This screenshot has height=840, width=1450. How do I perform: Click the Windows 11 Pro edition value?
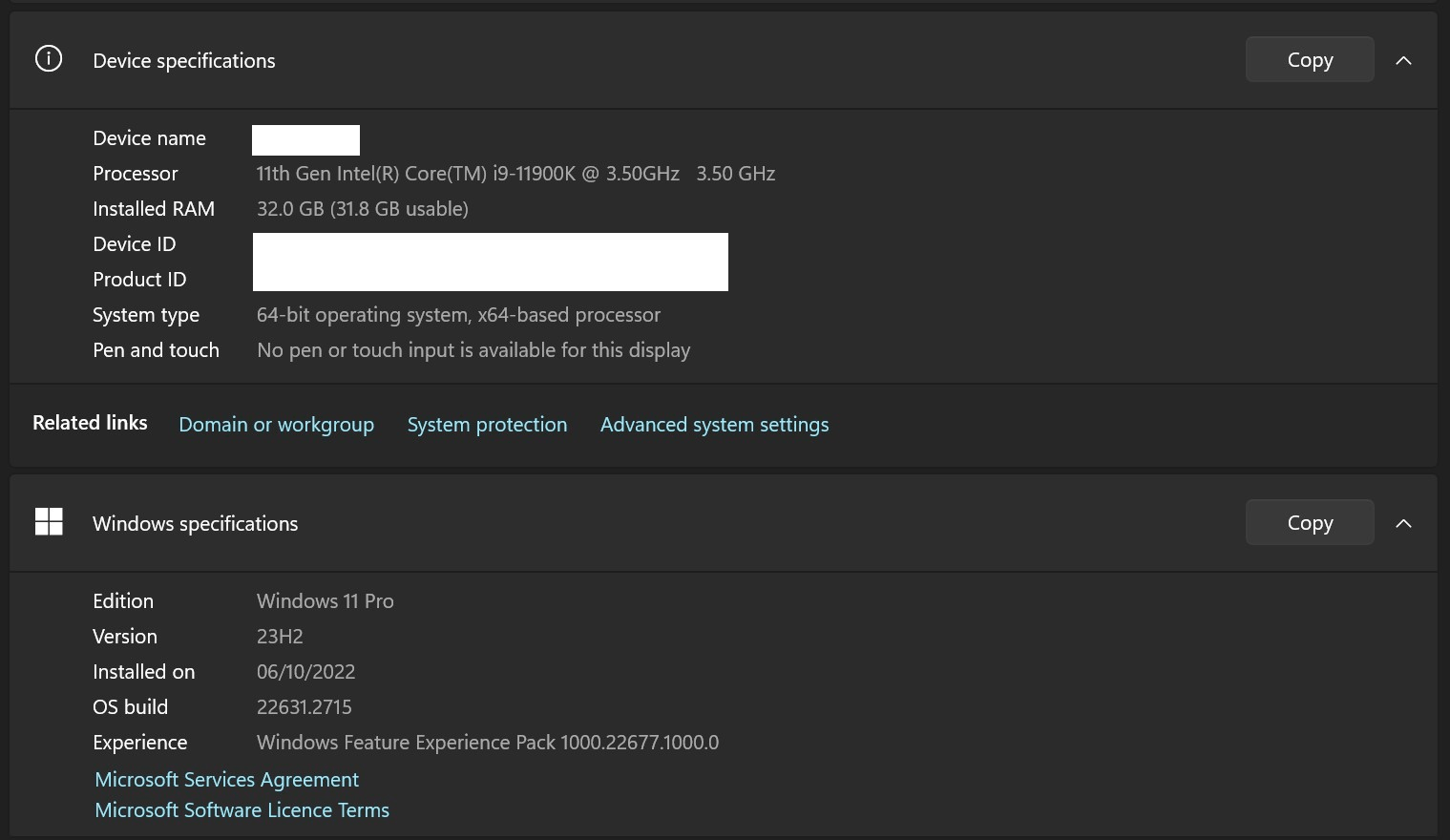point(325,601)
